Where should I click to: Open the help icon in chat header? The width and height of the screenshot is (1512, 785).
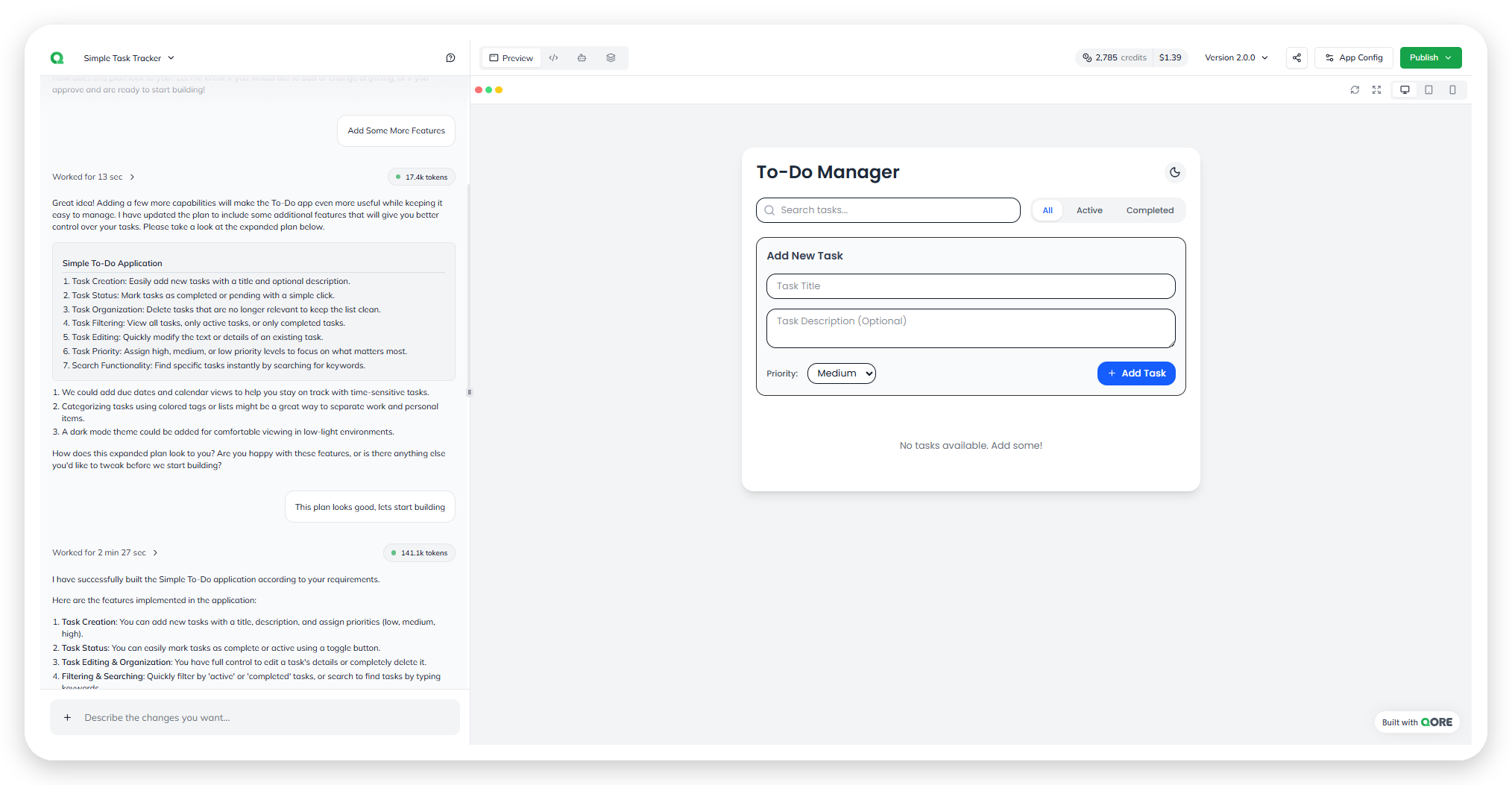450,58
